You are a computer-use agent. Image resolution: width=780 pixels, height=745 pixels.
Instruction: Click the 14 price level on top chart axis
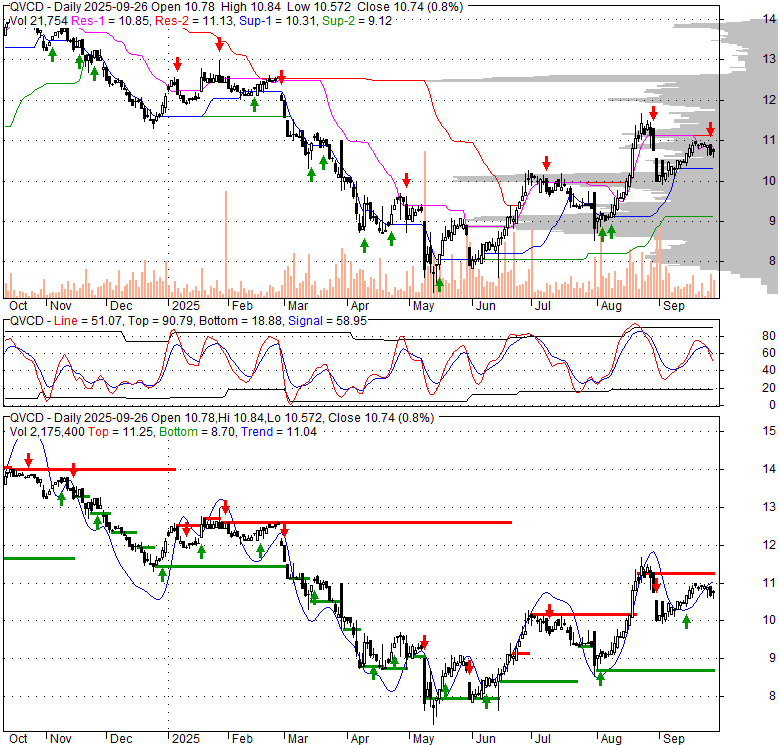pos(769,19)
